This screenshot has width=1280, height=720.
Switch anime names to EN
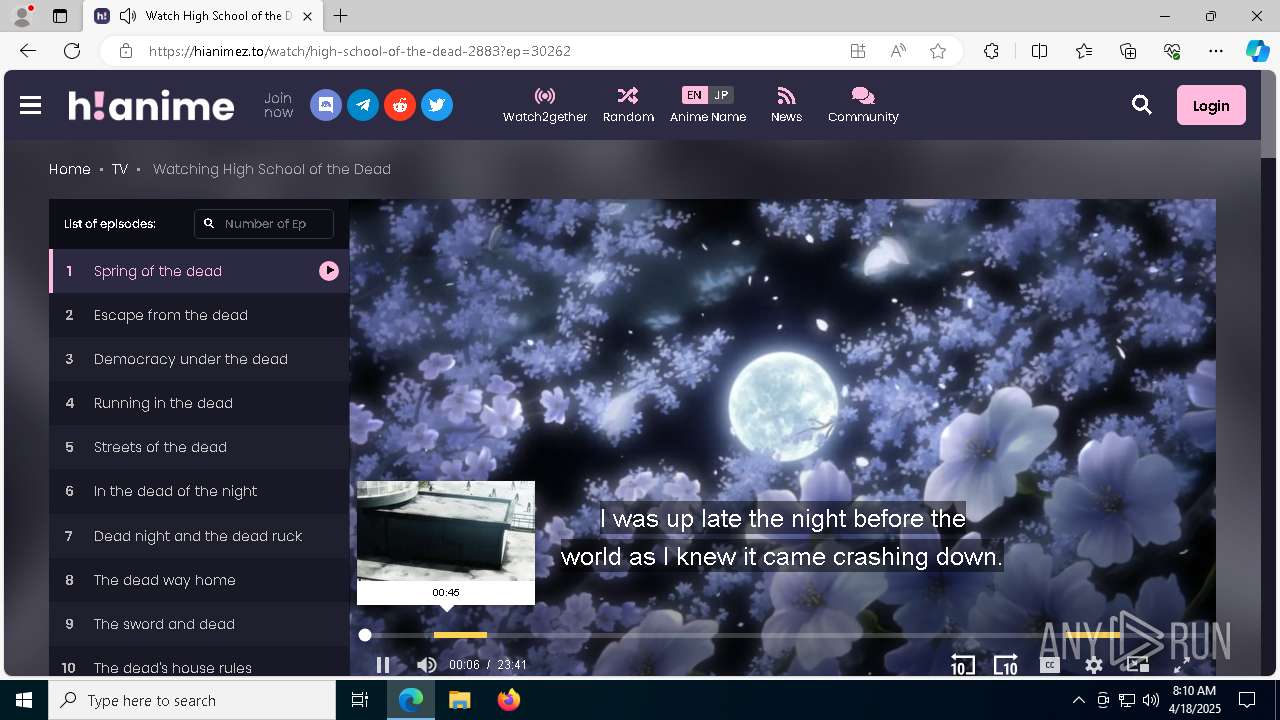694,95
